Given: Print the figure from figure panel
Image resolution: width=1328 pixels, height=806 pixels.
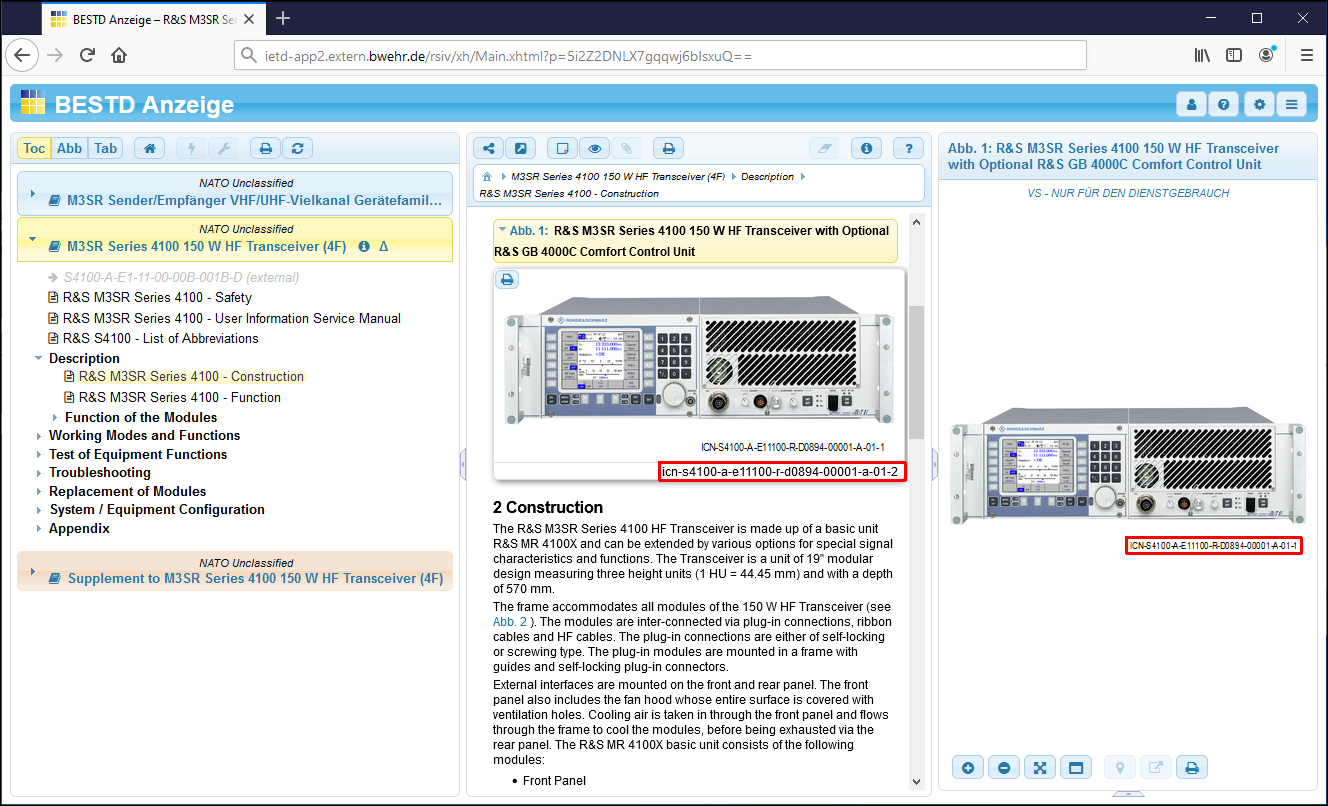Looking at the screenshot, I should click(1192, 768).
